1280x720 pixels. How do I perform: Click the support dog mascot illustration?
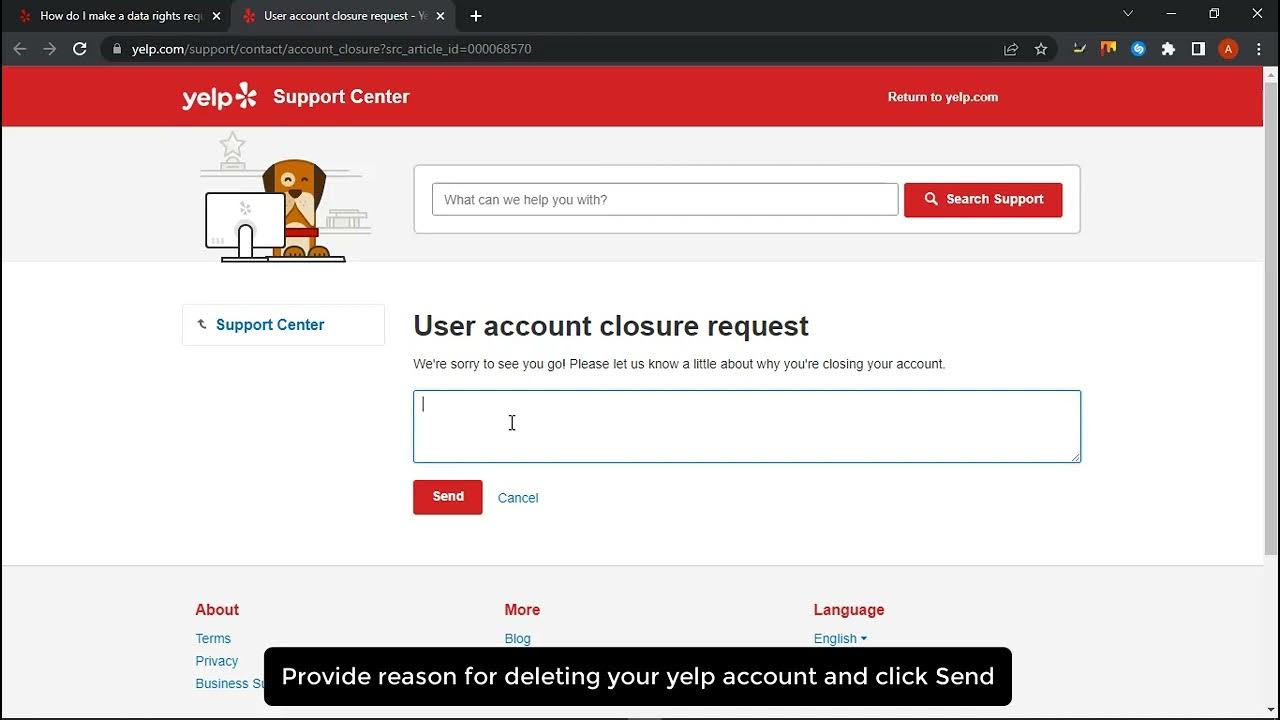(285, 198)
